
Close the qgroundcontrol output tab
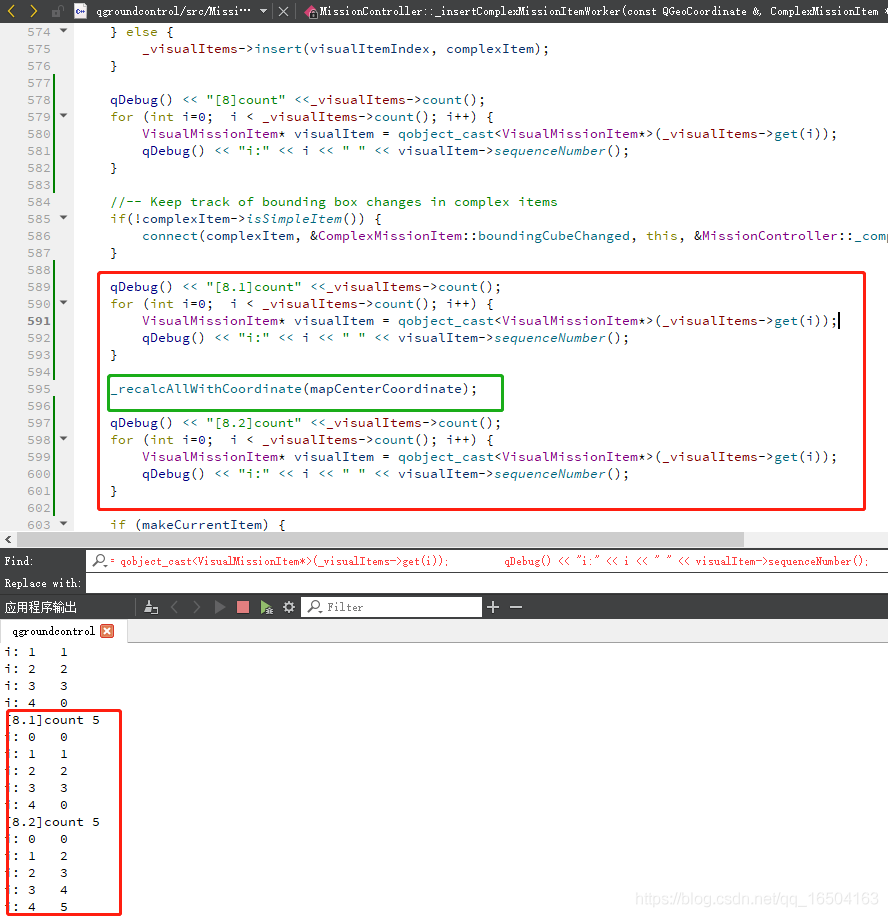[107, 631]
